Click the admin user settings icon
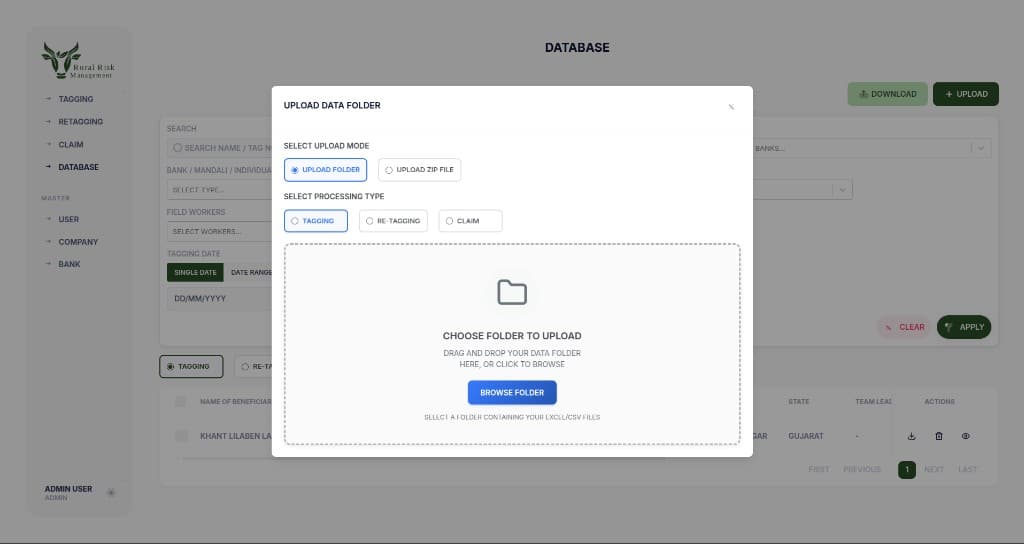 [111, 492]
